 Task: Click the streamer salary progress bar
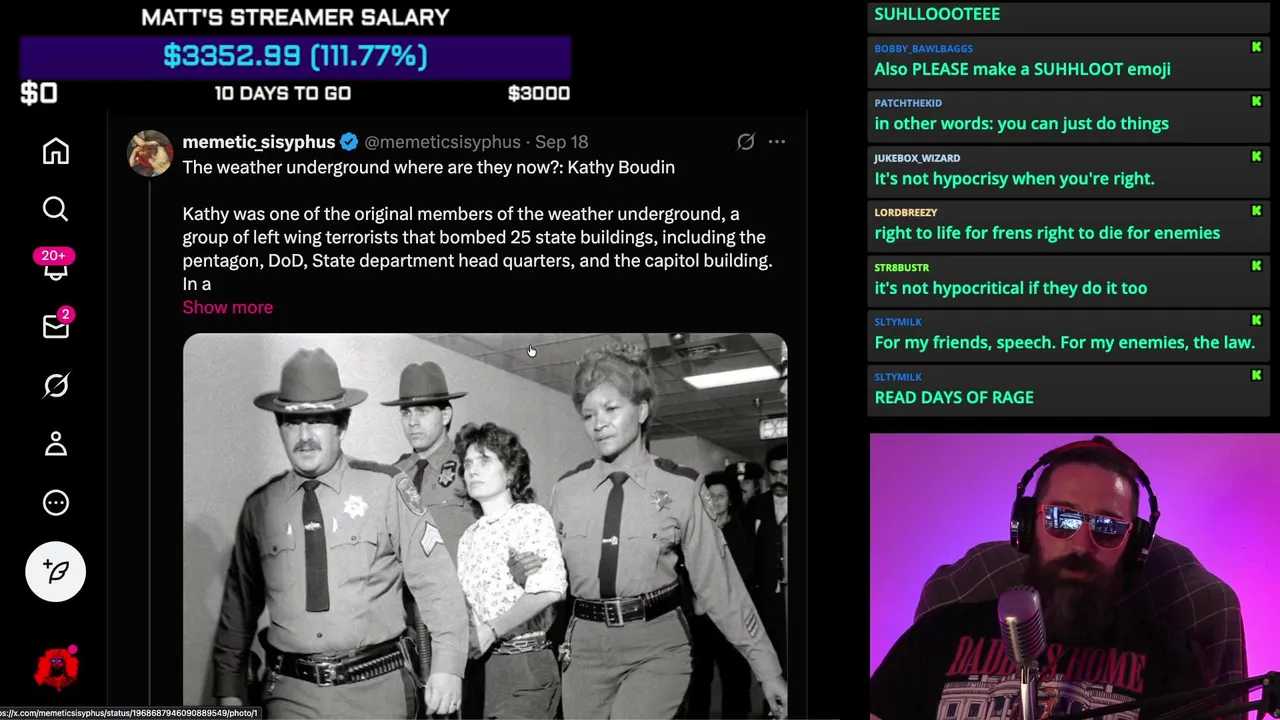296,56
